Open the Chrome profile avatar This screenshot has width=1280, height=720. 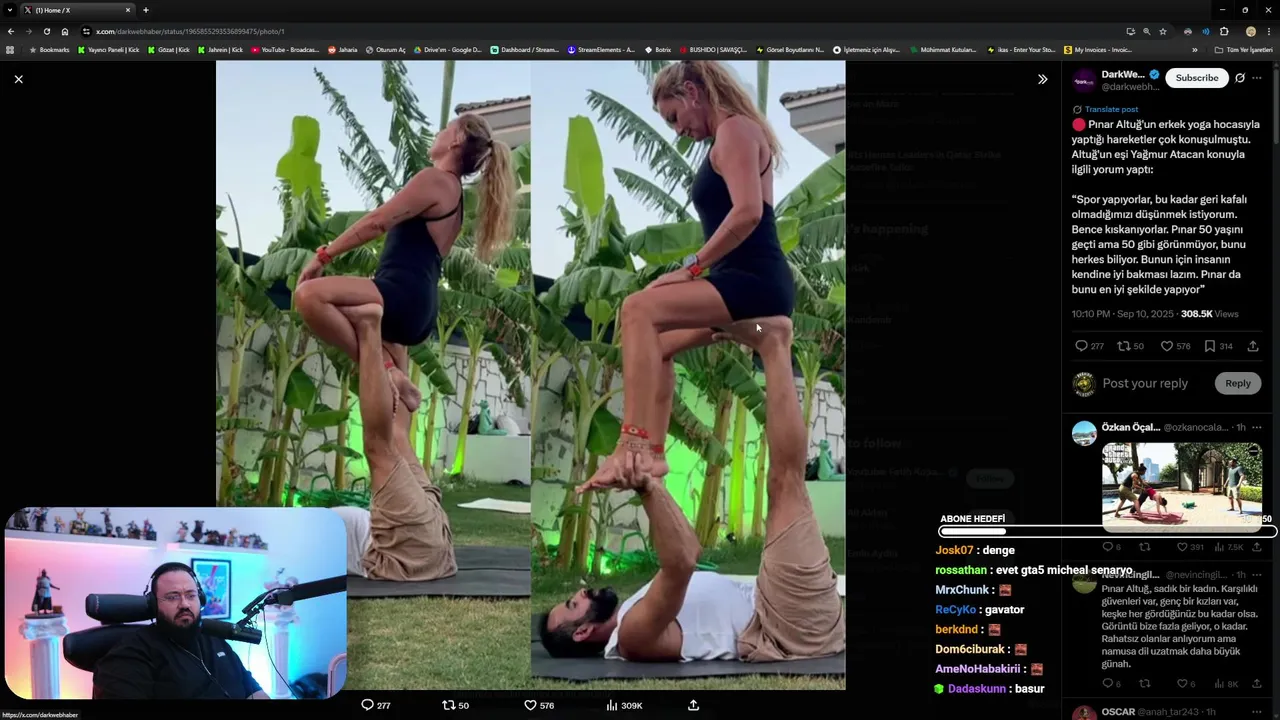(x=1250, y=31)
